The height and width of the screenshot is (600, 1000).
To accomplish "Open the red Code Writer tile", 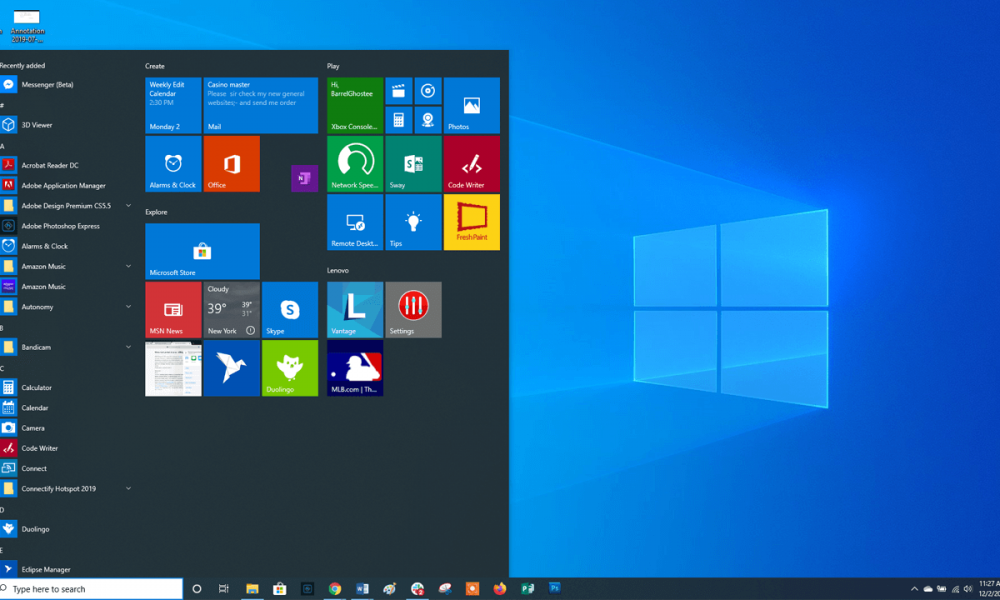I will 472,164.
